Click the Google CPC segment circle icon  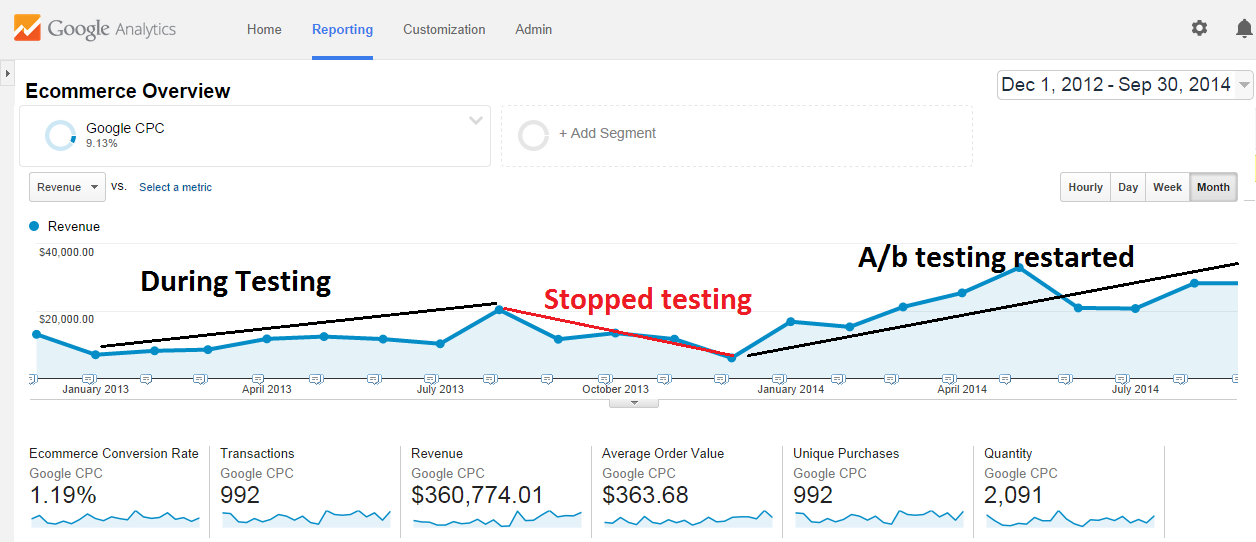coord(61,135)
